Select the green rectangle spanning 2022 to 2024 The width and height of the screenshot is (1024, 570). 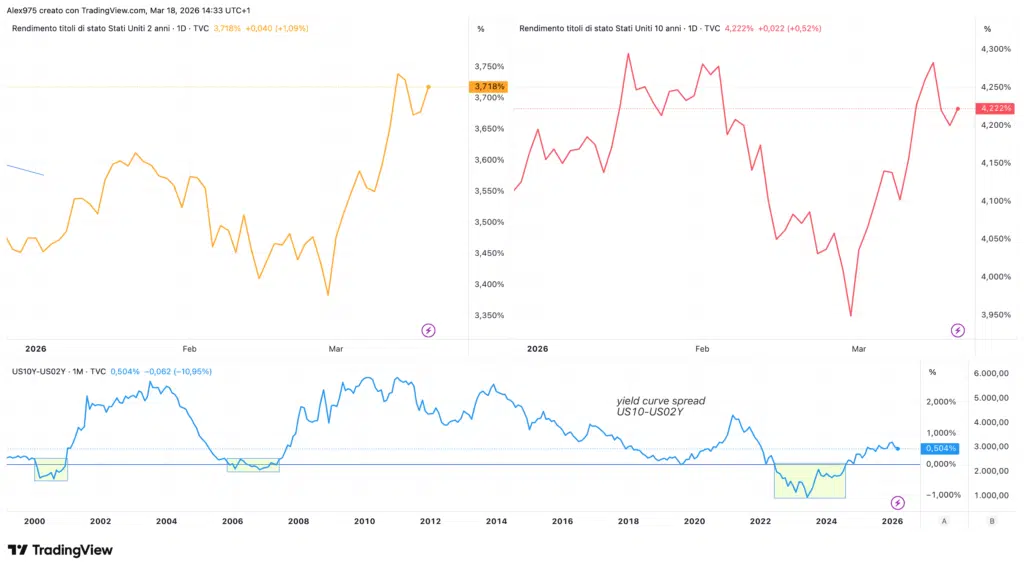pyautogui.click(x=810, y=480)
